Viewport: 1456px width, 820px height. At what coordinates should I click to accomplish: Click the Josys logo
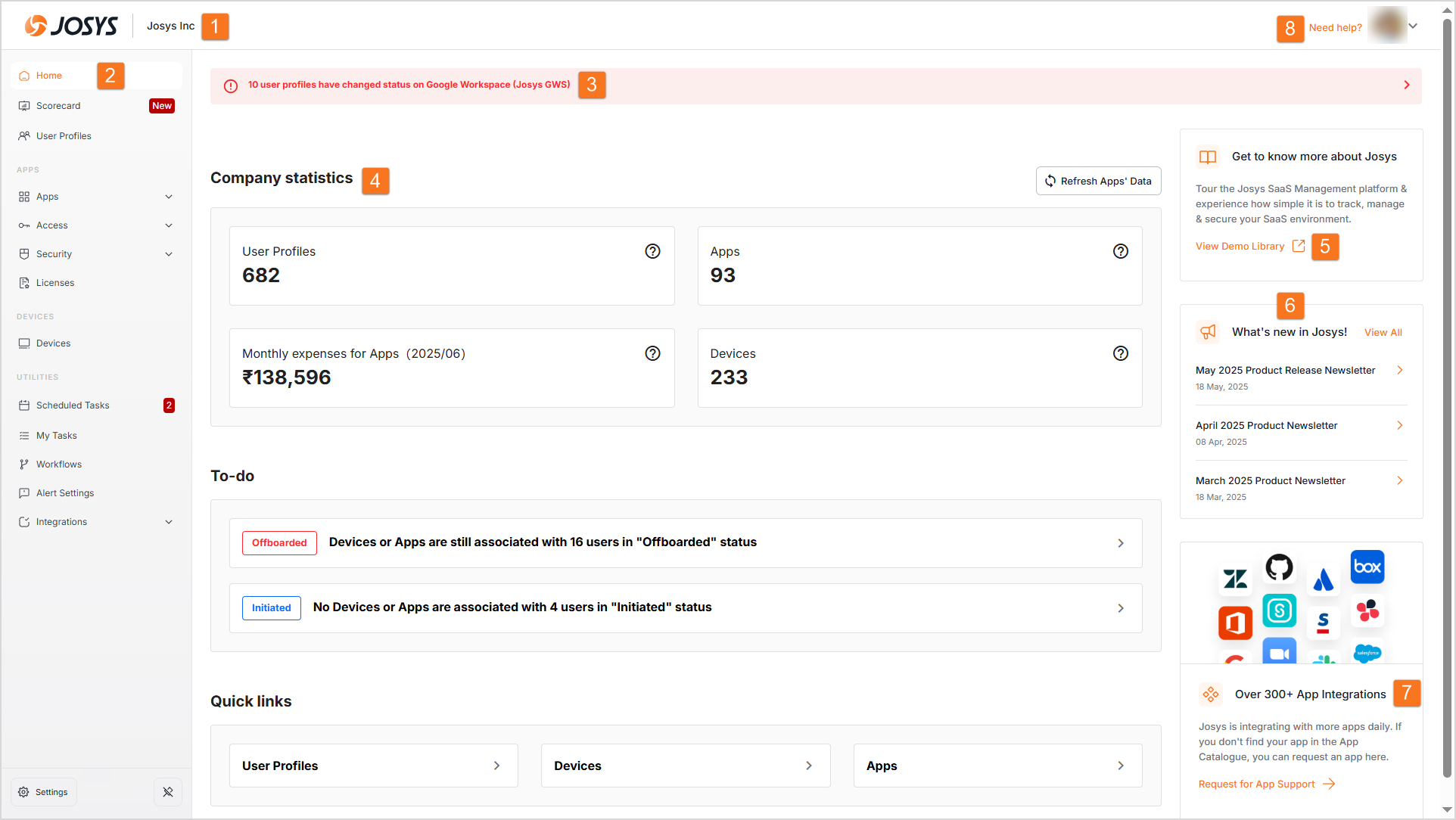[71, 26]
